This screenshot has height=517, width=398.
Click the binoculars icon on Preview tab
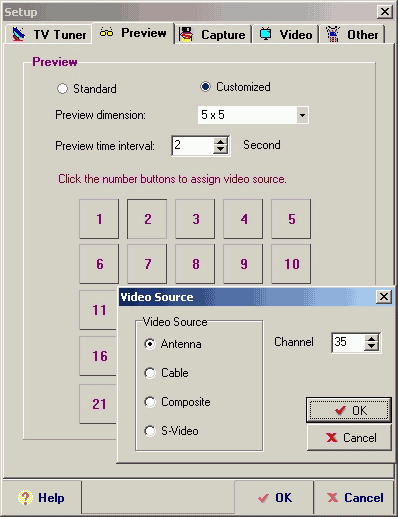click(x=107, y=32)
